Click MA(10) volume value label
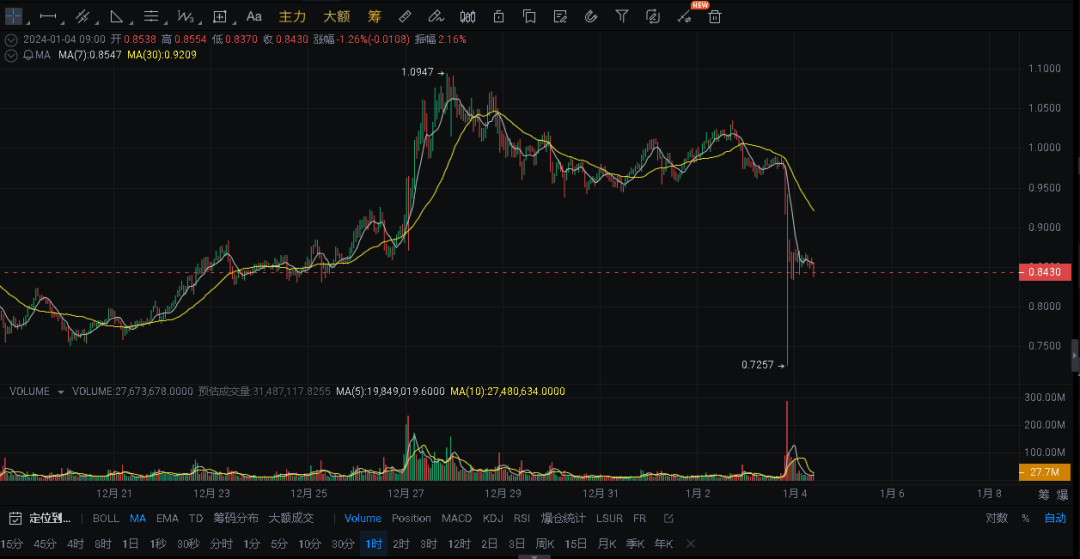This screenshot has height=559, width=1080. point(508,391)
